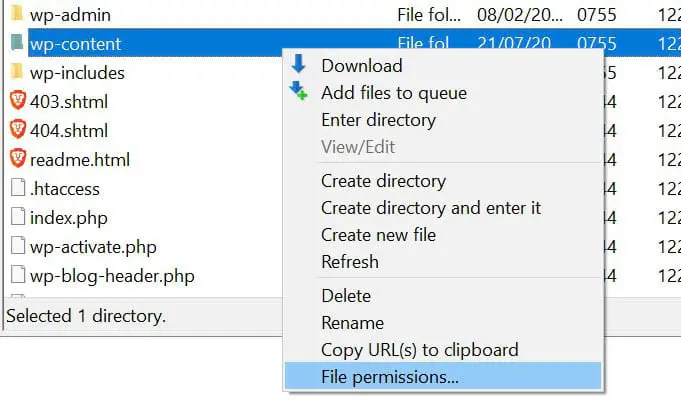
Task: Click the wp-includes folder icon
Action: pos(17,73)
